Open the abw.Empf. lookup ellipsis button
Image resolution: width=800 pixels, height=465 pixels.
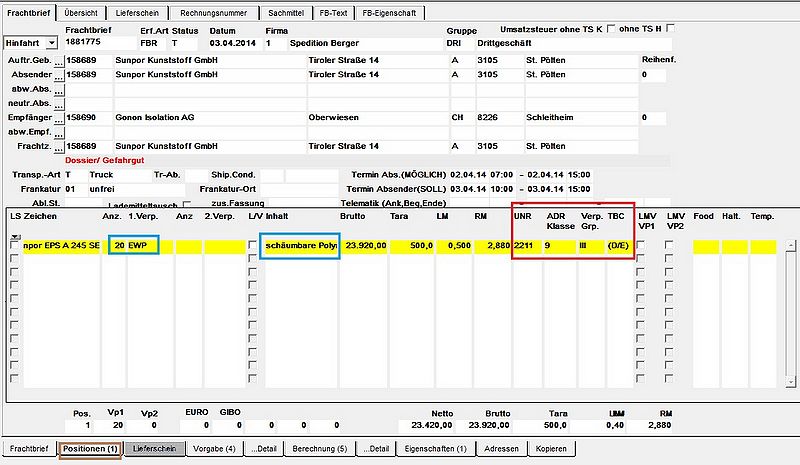pyautogui.click(x=59, y=133)
